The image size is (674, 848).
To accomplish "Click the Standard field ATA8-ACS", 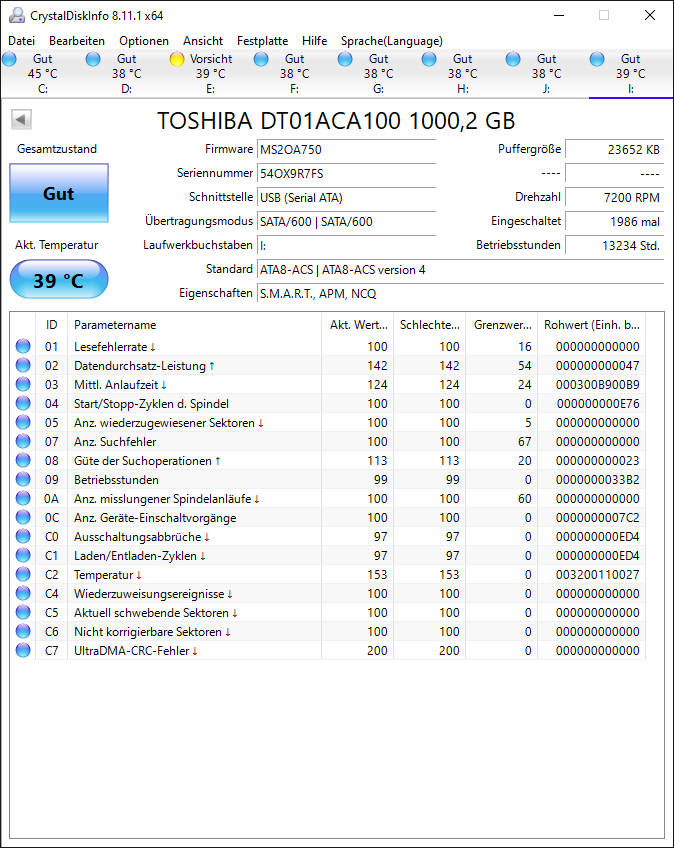I will coord(460,270).
